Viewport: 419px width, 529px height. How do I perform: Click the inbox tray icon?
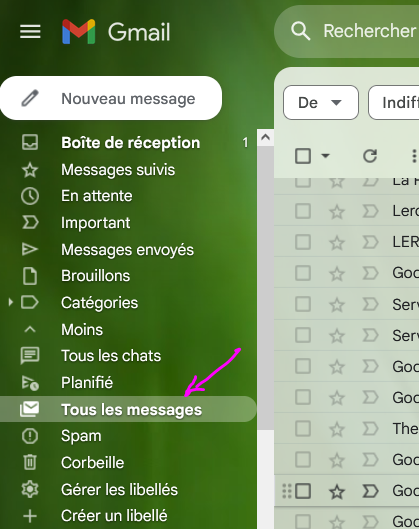tap(30, 142)
